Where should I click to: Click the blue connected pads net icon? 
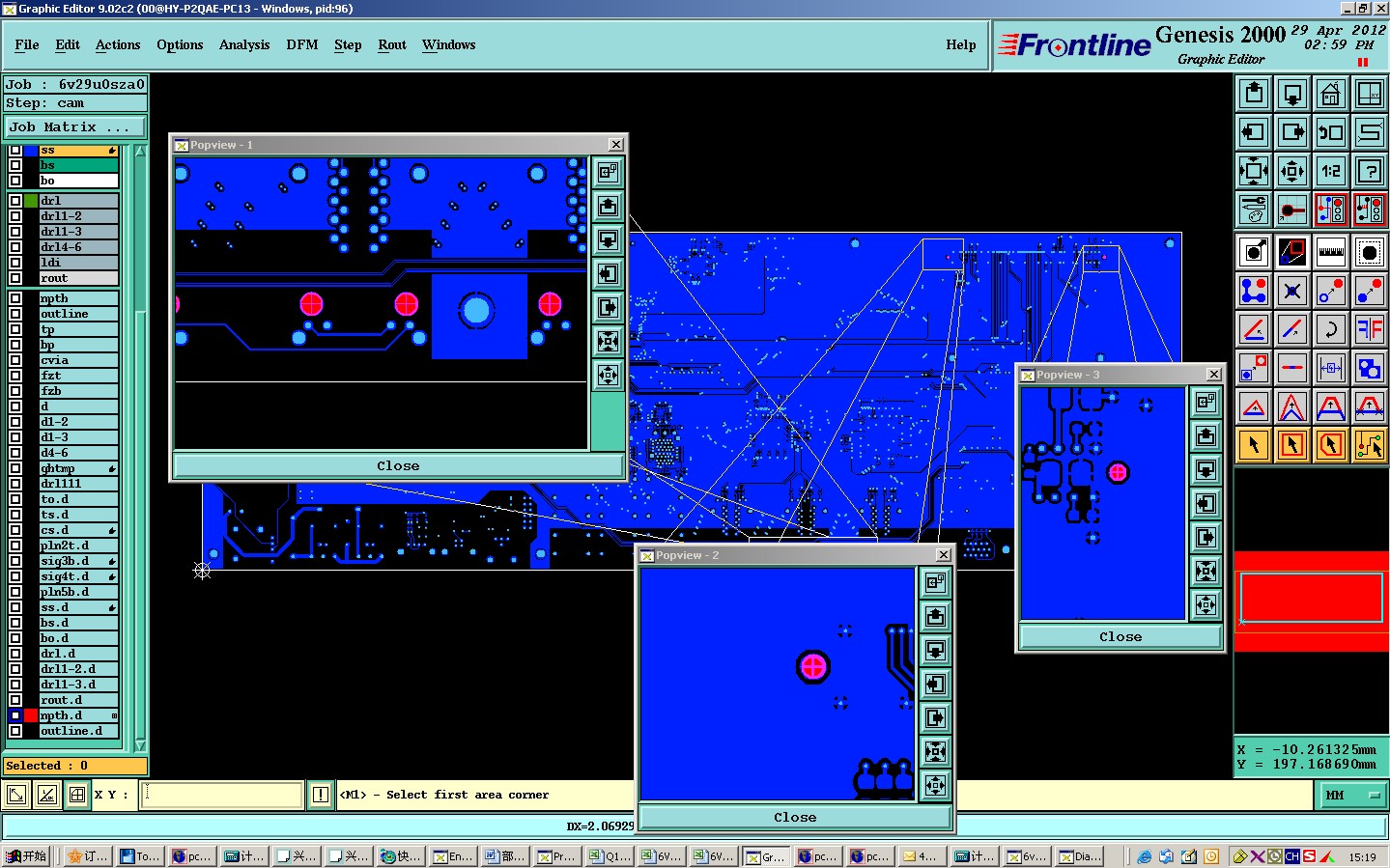coord(1254,292)
